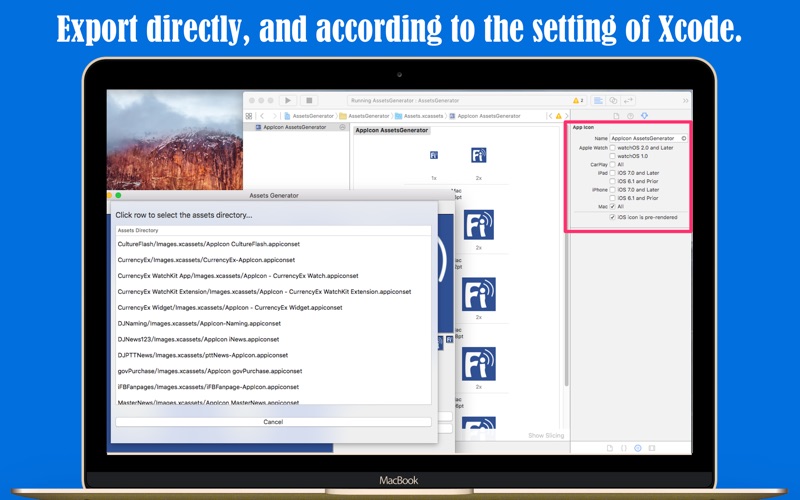The height and width of the screenshot is (500, 800).
Task: Uncheck iOS icon is pre-rendered checkbox
Action: tap(613, 217)
